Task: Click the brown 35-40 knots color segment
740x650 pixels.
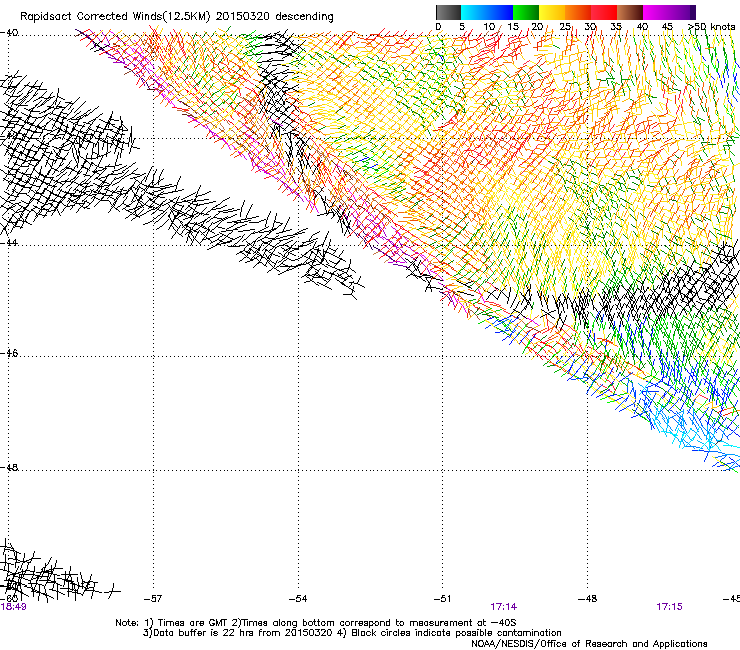Action: coord(630,12)
